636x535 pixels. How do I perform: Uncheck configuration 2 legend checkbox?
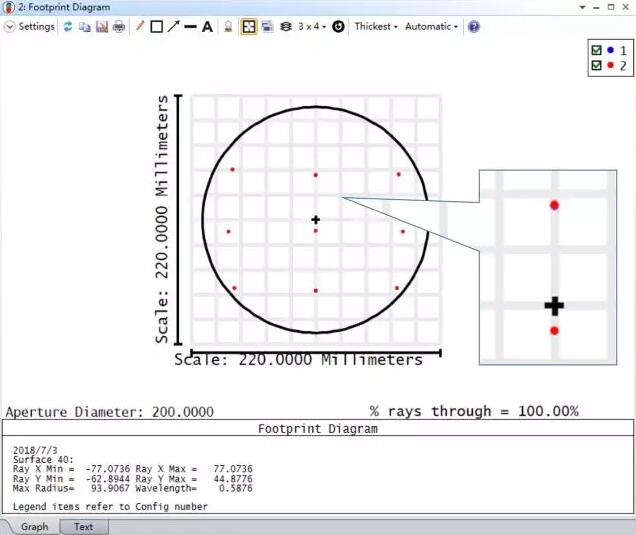pyautogui.click(x=598, y=66)
